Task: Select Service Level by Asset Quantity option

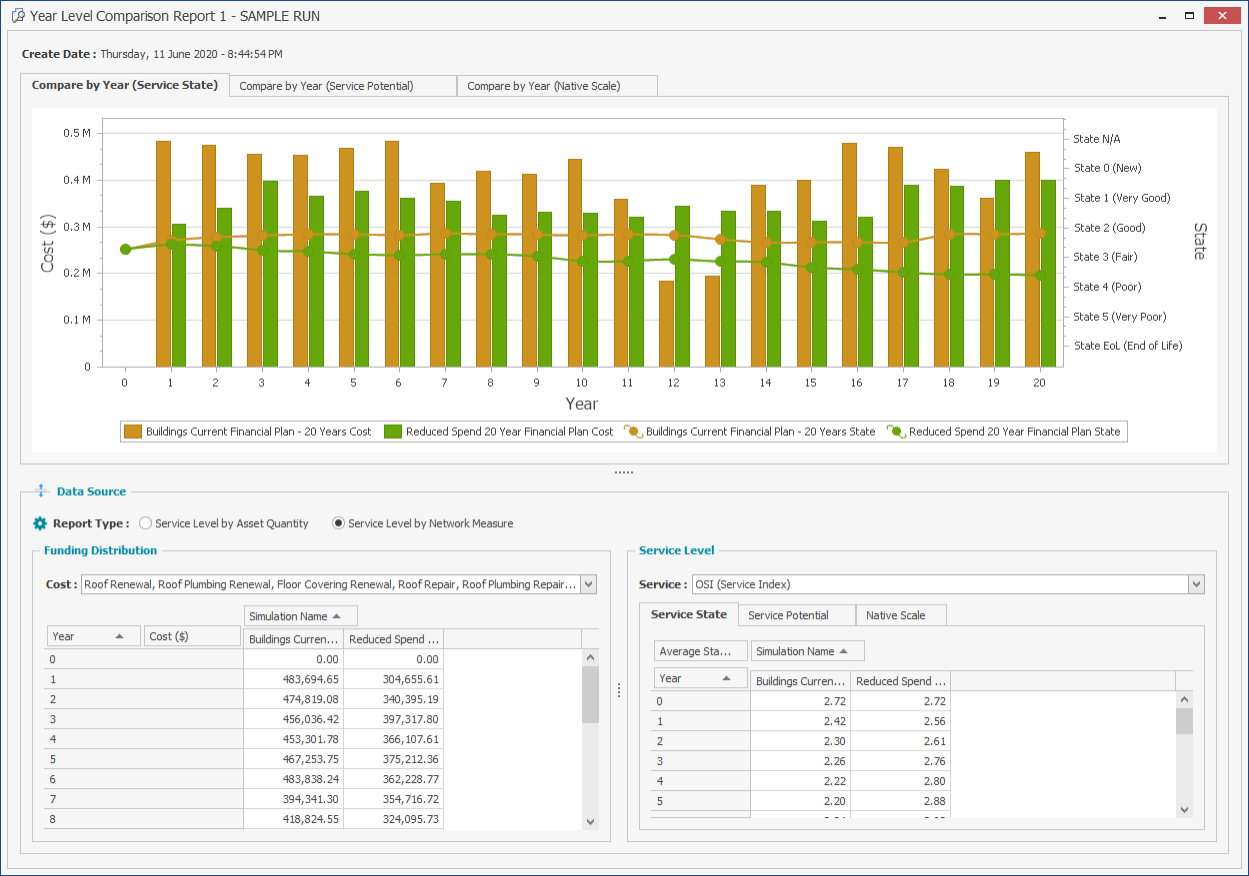Action: tap(146, 523)
